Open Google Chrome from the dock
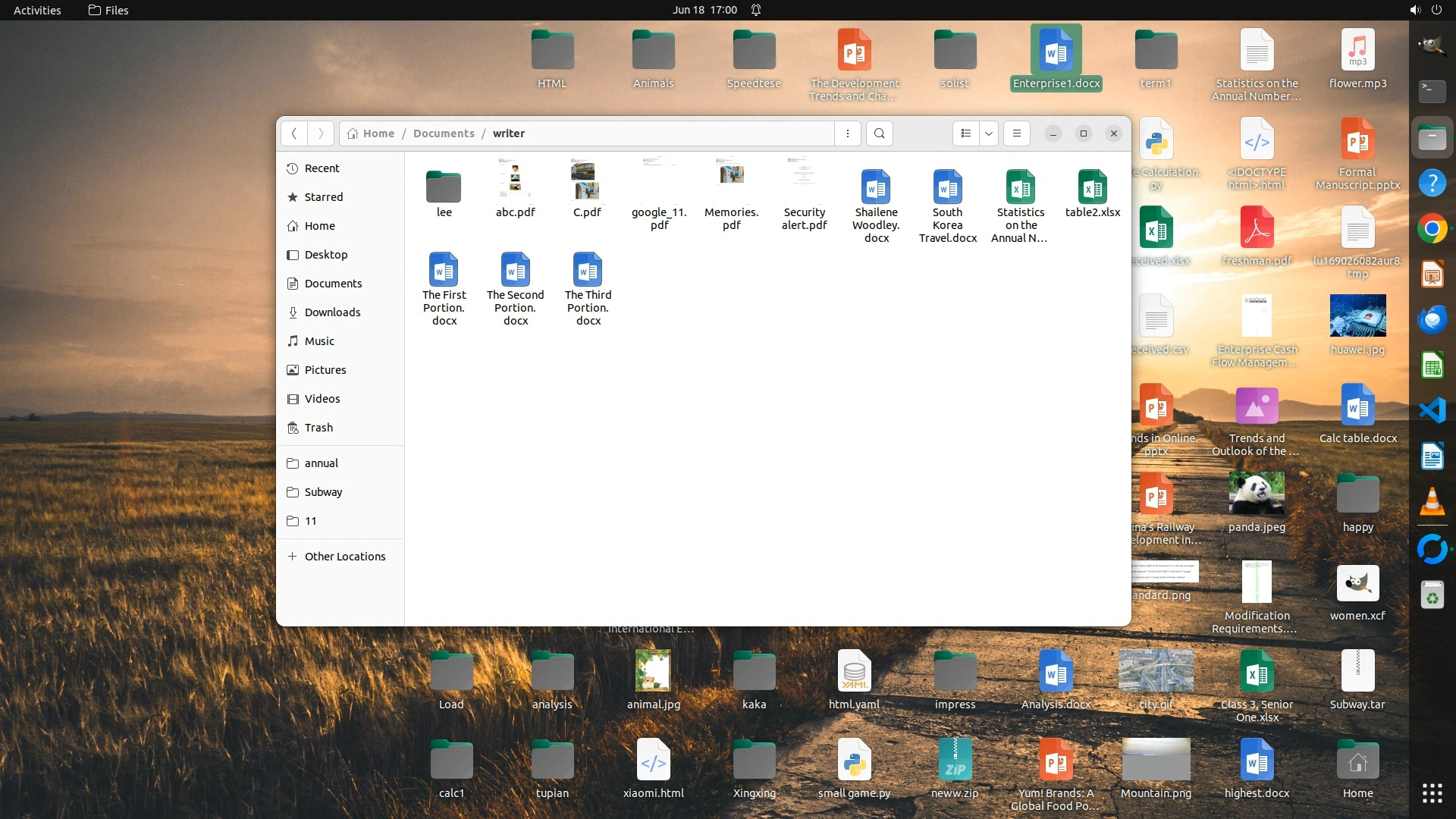1456x819 pixels. pos(1432,229)
